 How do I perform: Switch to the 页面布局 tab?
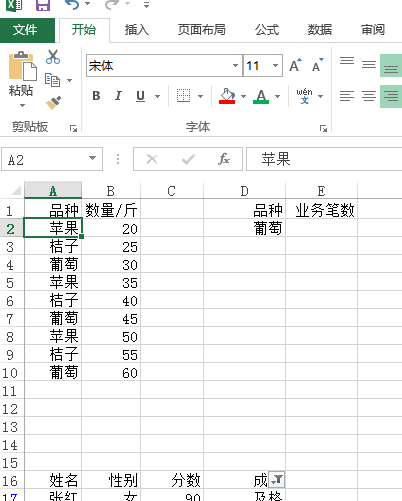tap(201, 30)
